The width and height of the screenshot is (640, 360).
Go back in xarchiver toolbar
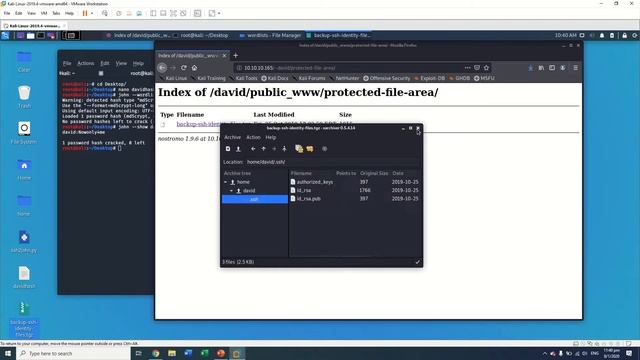tap(253, 149)
